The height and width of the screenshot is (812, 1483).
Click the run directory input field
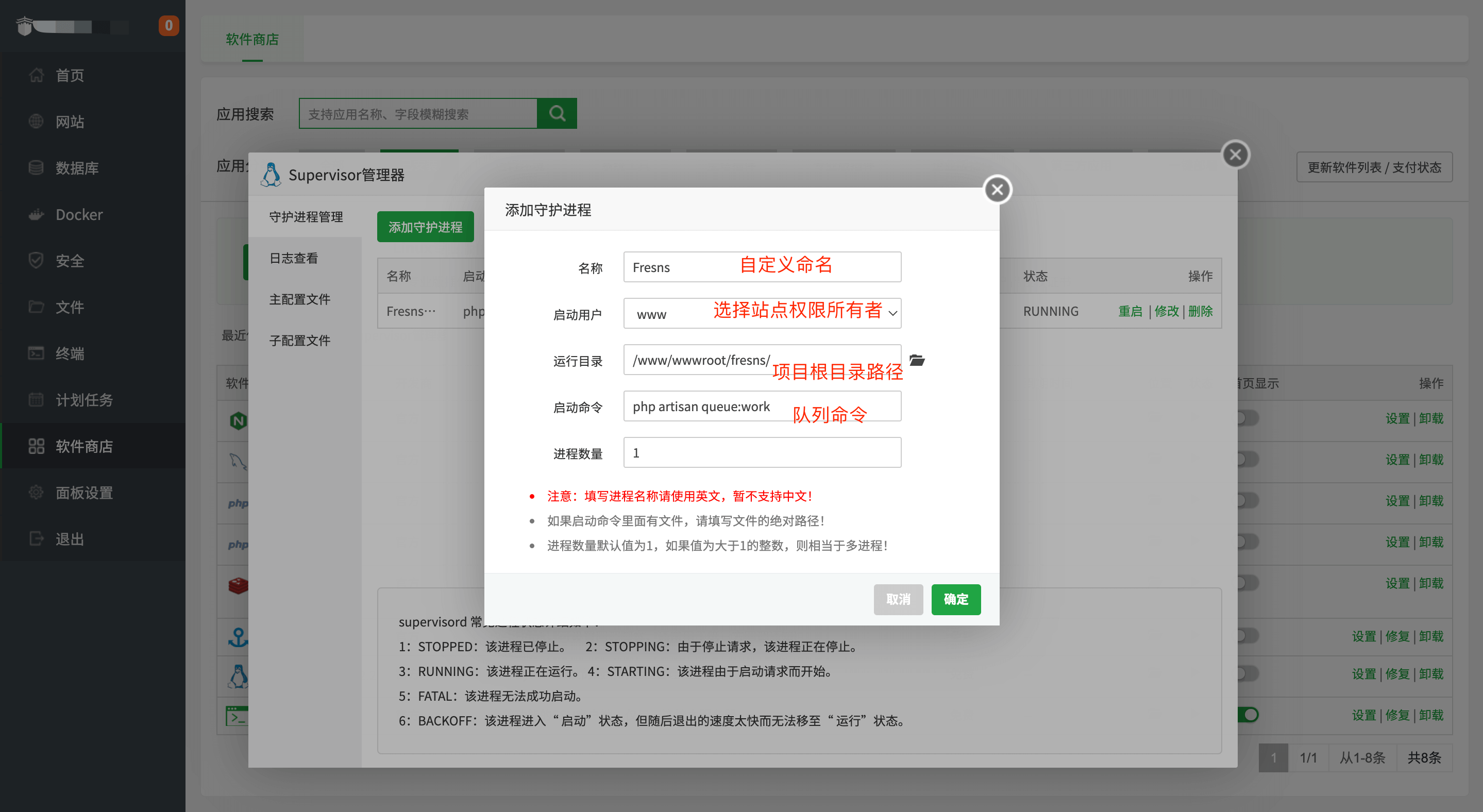[762, 360]
